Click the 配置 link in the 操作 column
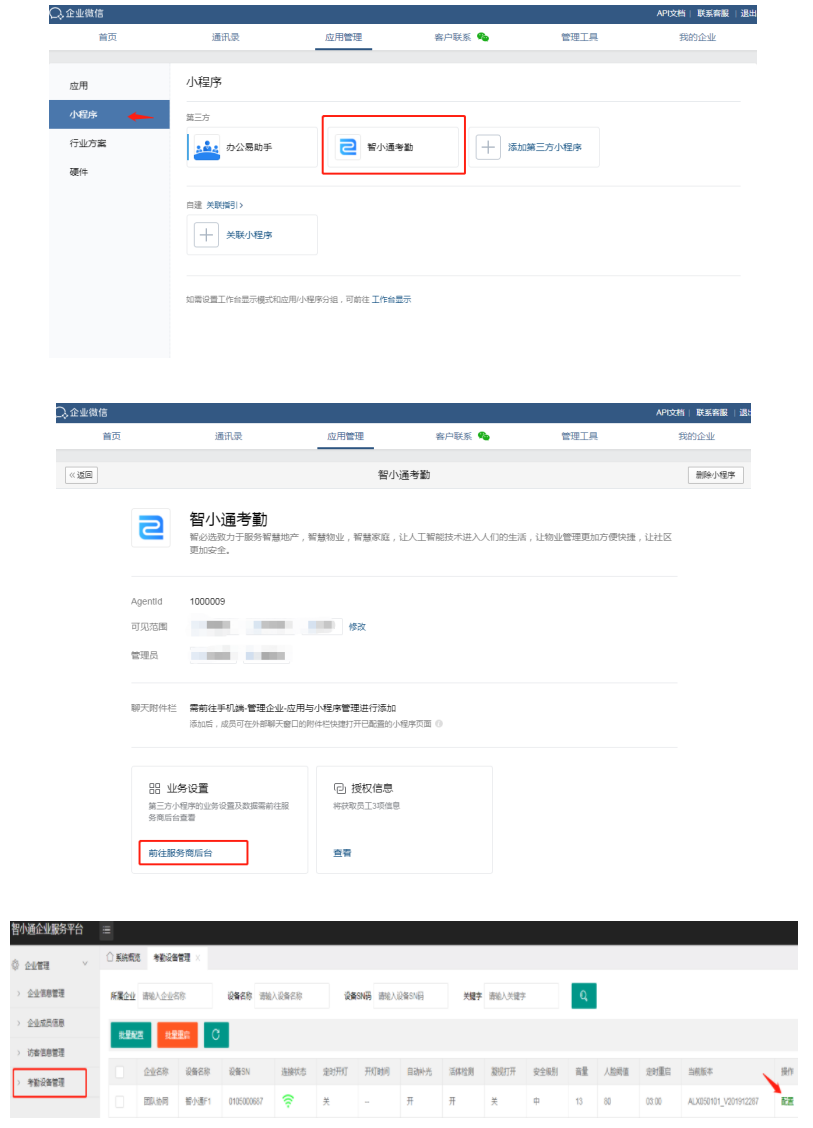The width and height of the screenshot is (813, 1128). coord(787,1101)
